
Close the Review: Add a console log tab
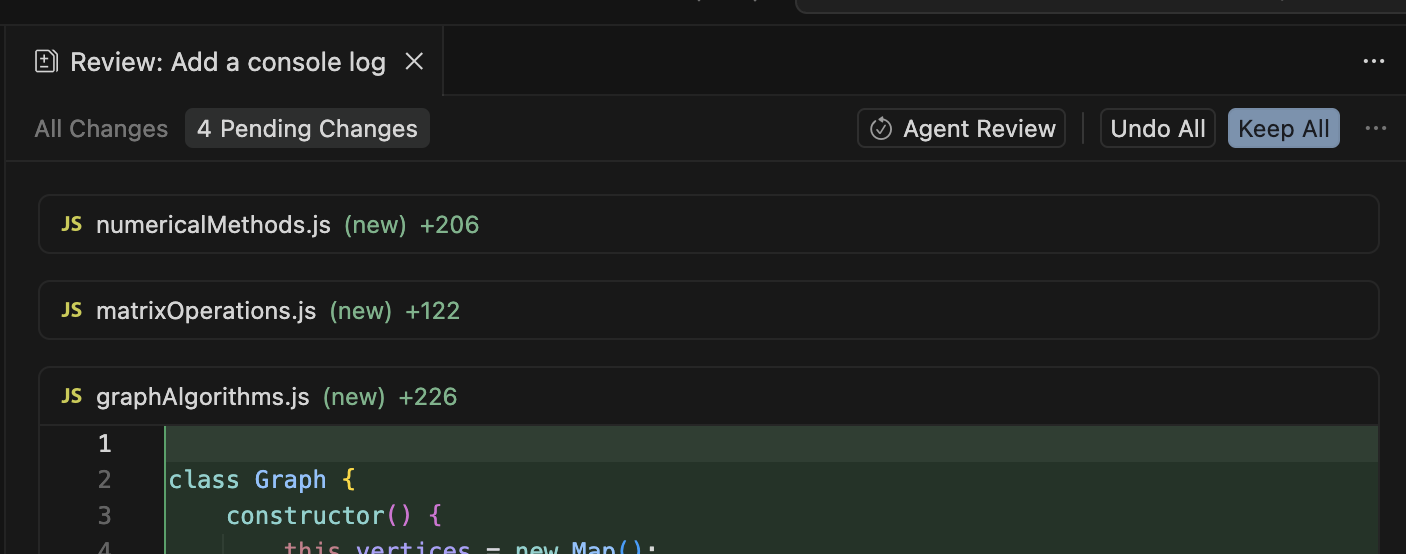[x=414, y=62]
